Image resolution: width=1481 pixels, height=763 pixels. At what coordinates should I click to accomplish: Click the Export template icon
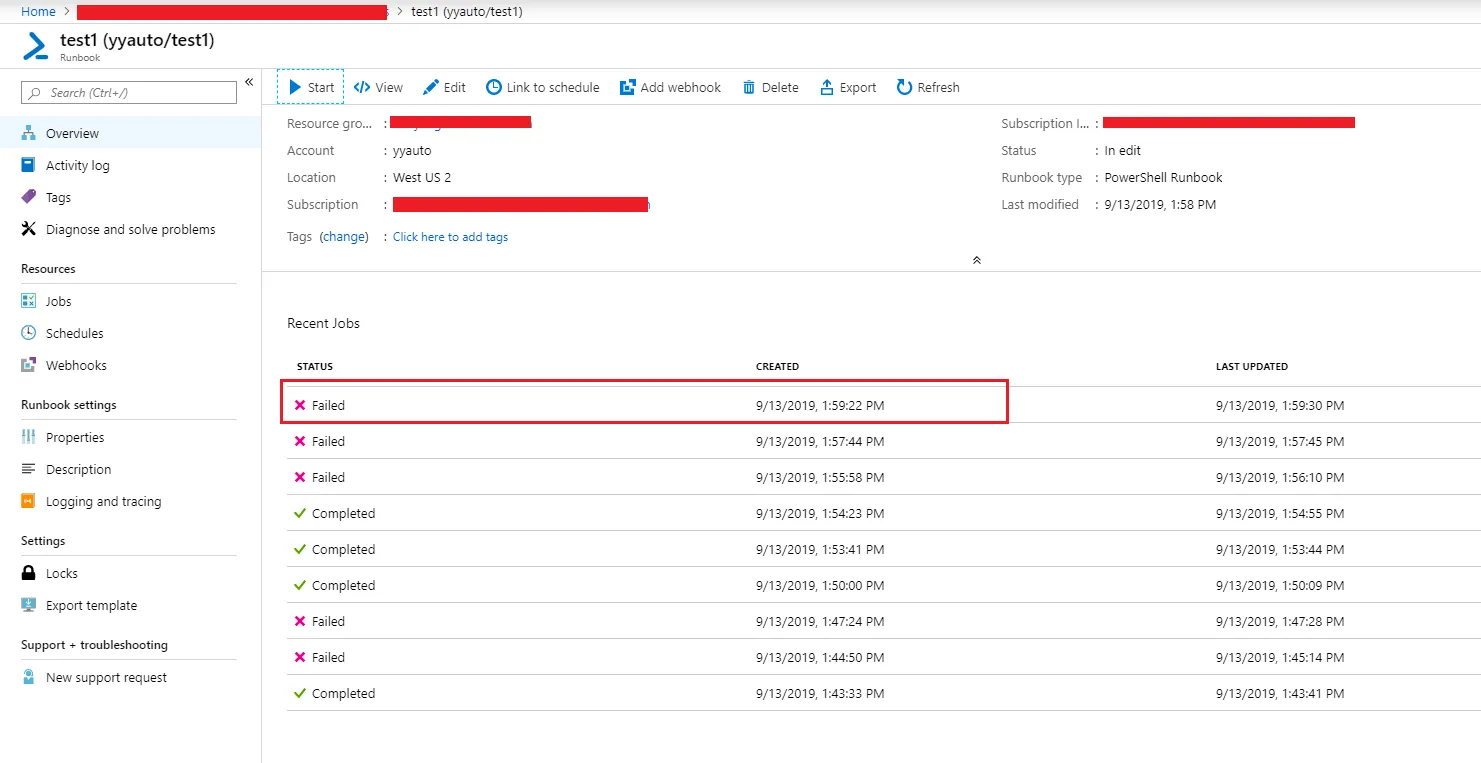click(29, 605)
